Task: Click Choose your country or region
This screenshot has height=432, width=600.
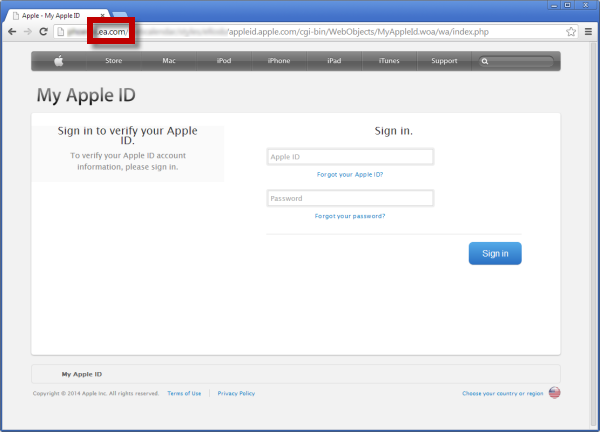Action: pyautogui.click(x=502, y=393)
